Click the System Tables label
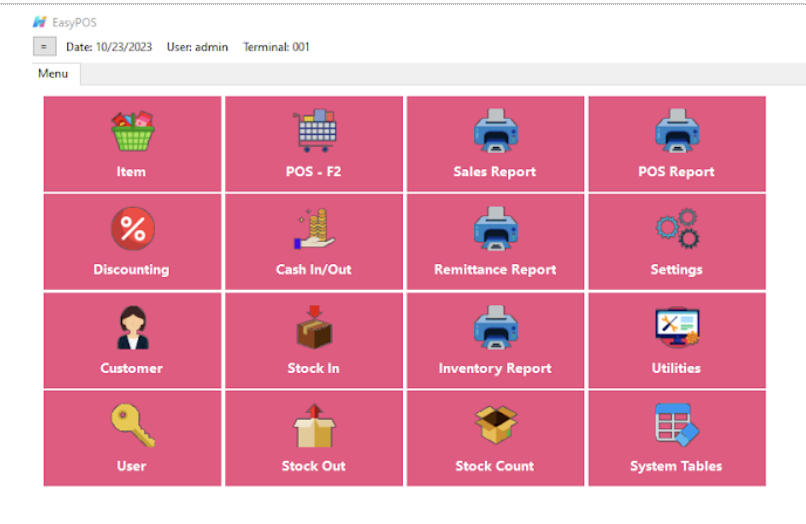Screen dimensions: 806x524 [x=676, y=466]
